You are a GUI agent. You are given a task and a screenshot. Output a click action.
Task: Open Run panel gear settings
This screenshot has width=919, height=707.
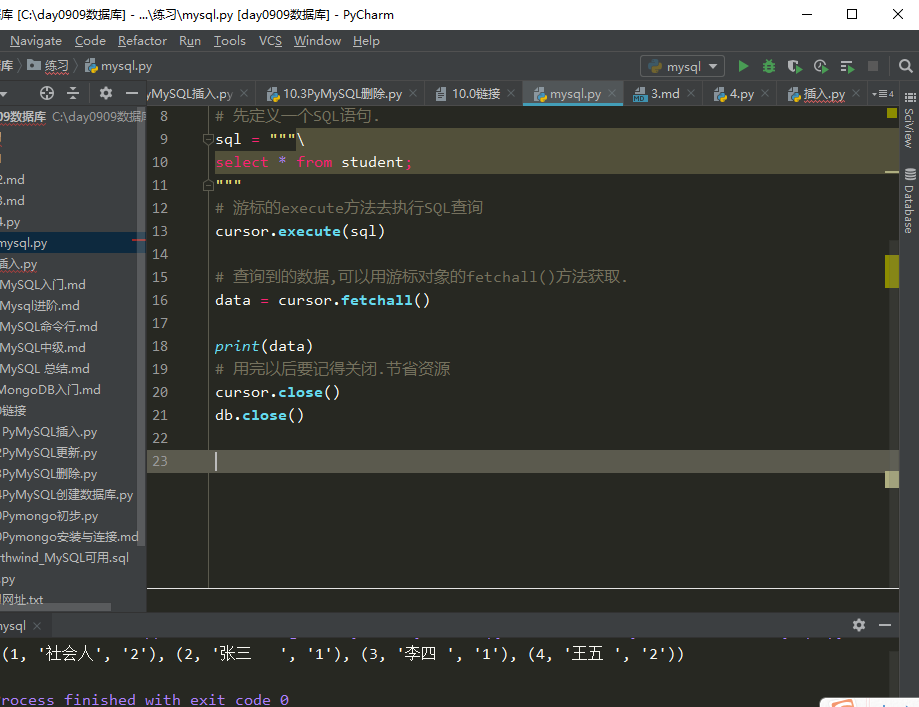pyautogui.click(x=858, y=625)
